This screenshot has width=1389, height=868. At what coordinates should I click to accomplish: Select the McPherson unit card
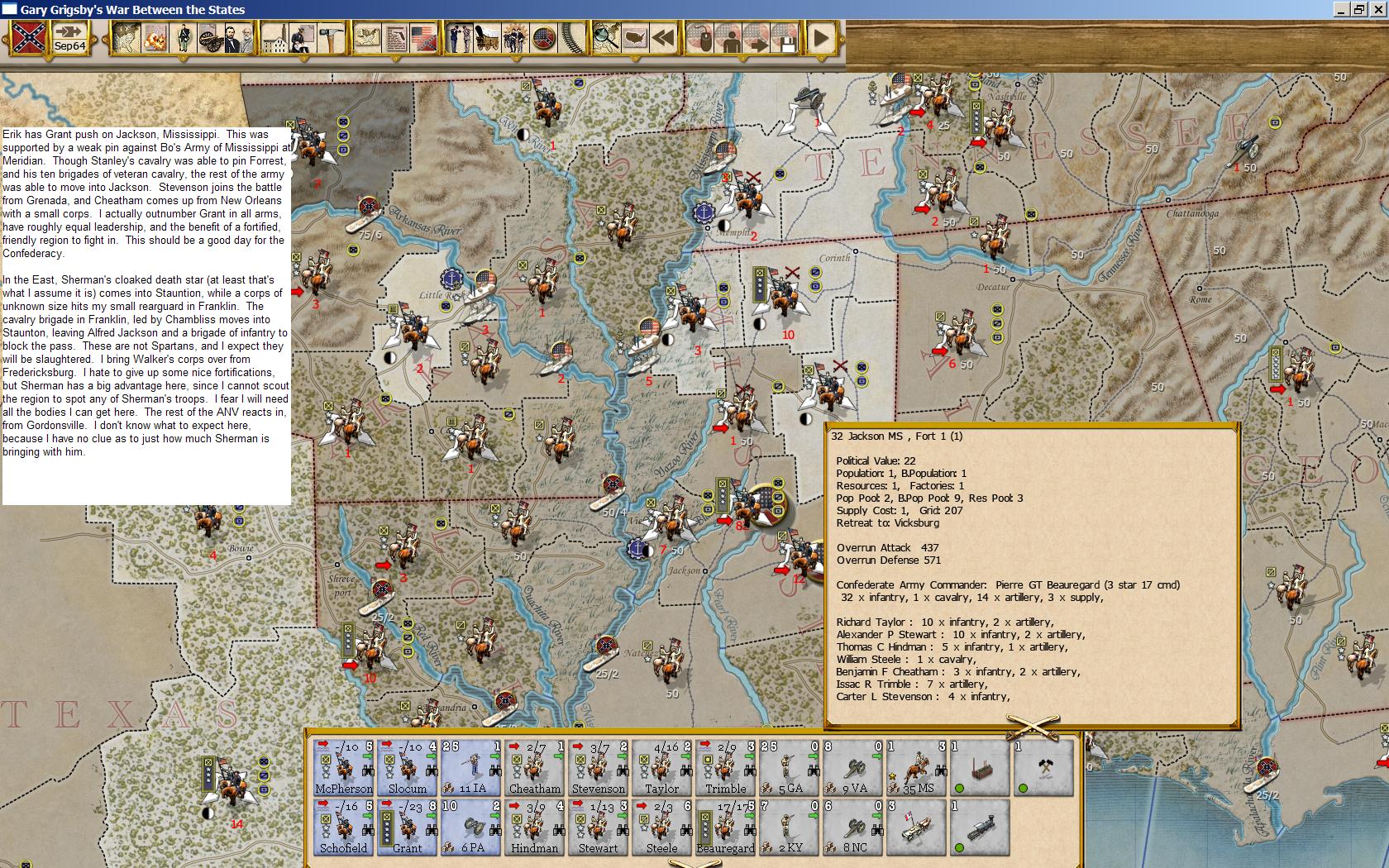(x=344, y=767)
